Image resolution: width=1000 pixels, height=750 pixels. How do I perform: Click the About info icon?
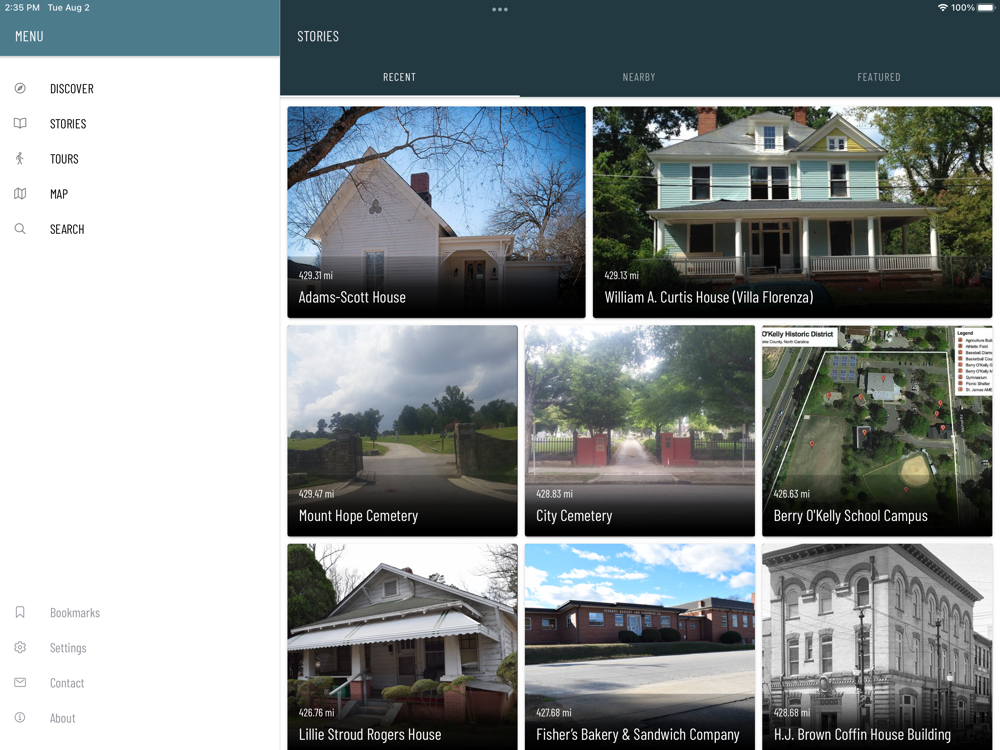click(x=20, y=718)
